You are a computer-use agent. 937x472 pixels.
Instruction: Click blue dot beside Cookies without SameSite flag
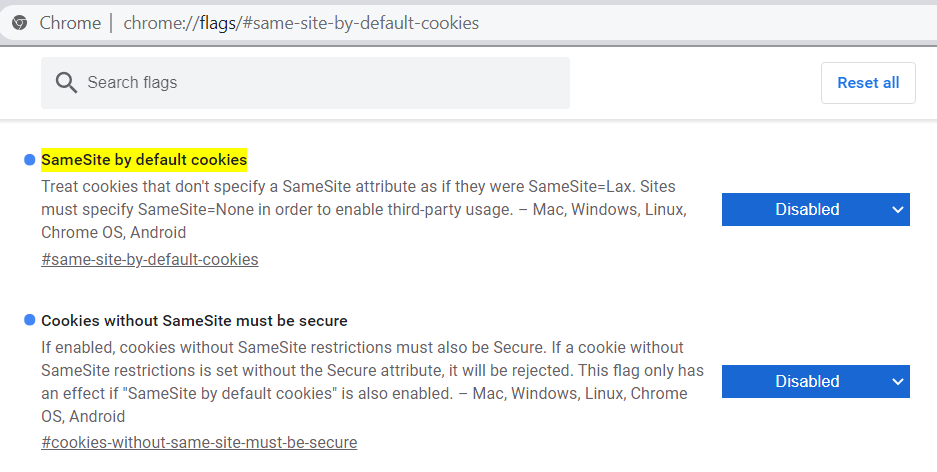(29, 321)
